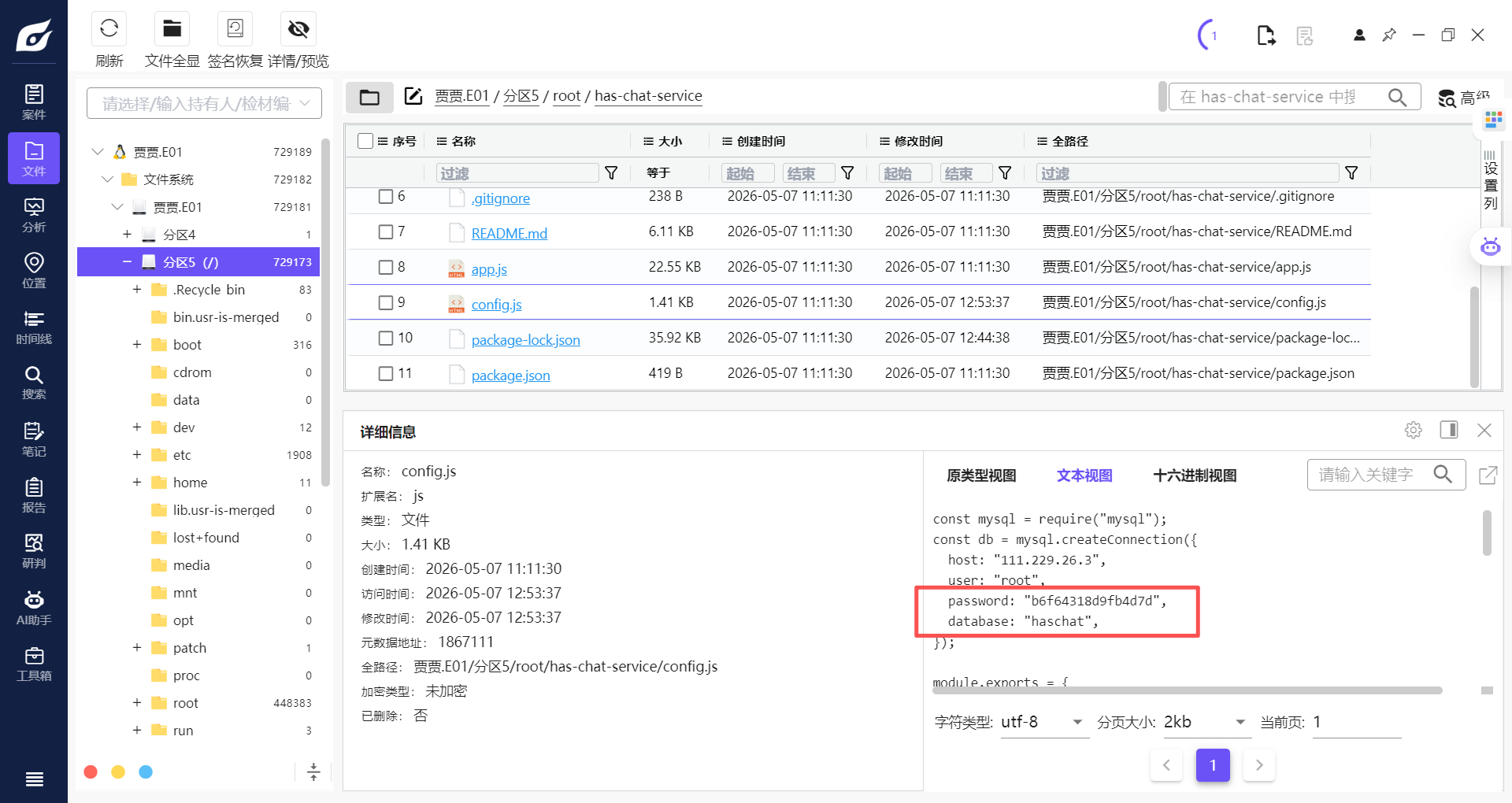The width and height of the screenshot is (1512, 803).
Task: Open the 持有人/检材 selector dropdown
Action: (204, 103)
